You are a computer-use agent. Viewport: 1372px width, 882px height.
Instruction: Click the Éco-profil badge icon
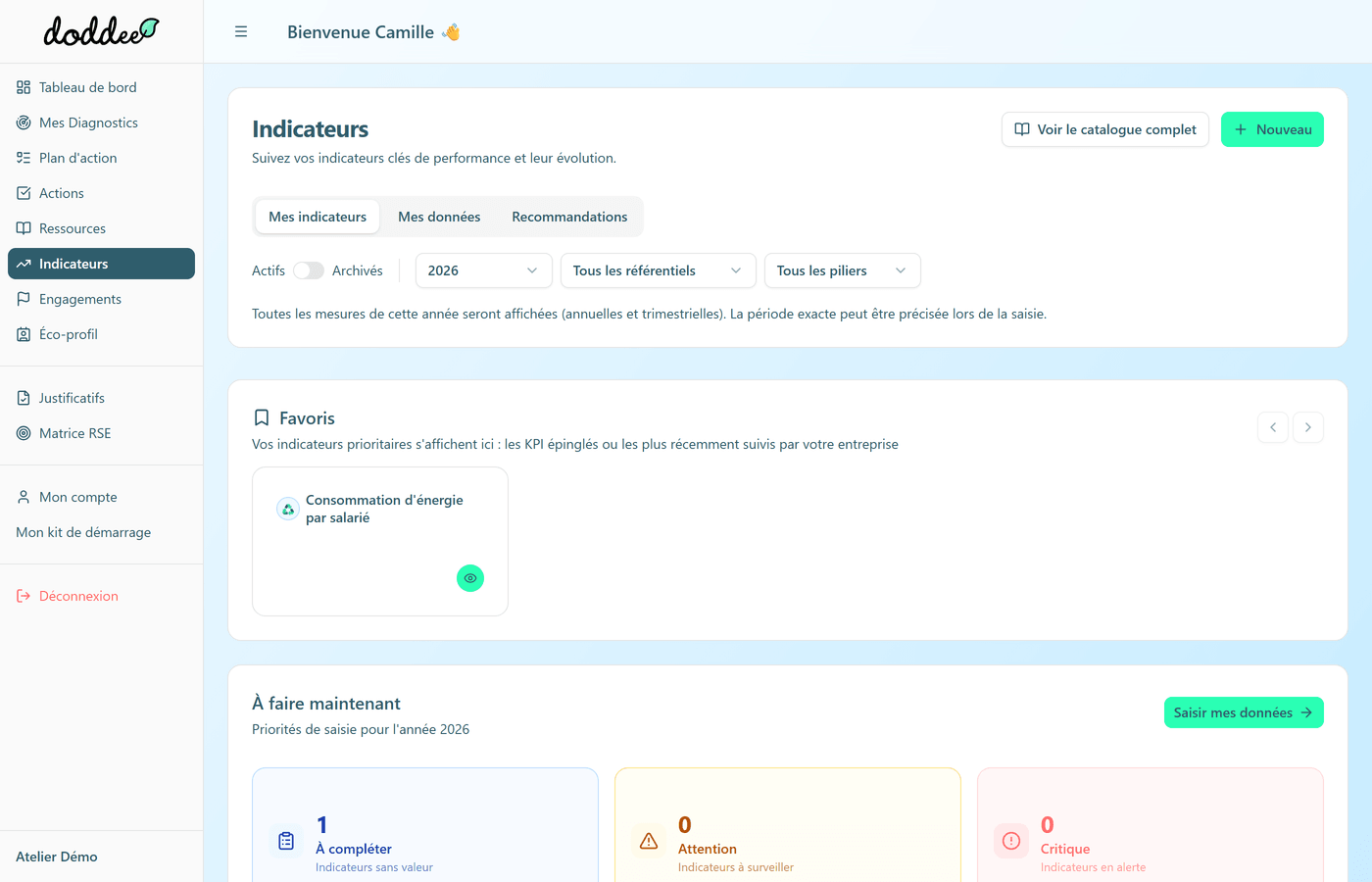24,334
